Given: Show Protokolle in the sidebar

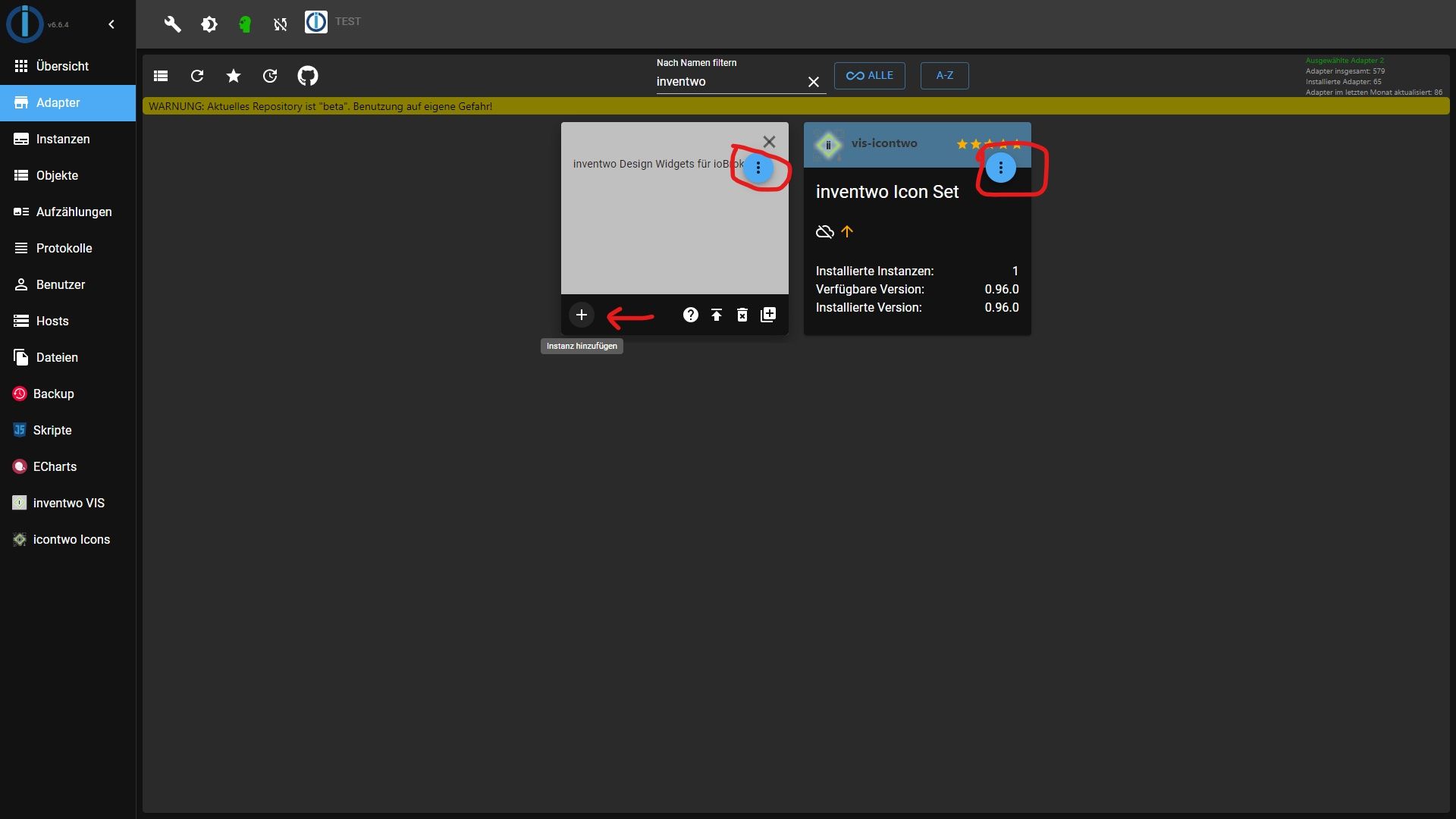Looking at the screenshot, I should click(67, 248).
